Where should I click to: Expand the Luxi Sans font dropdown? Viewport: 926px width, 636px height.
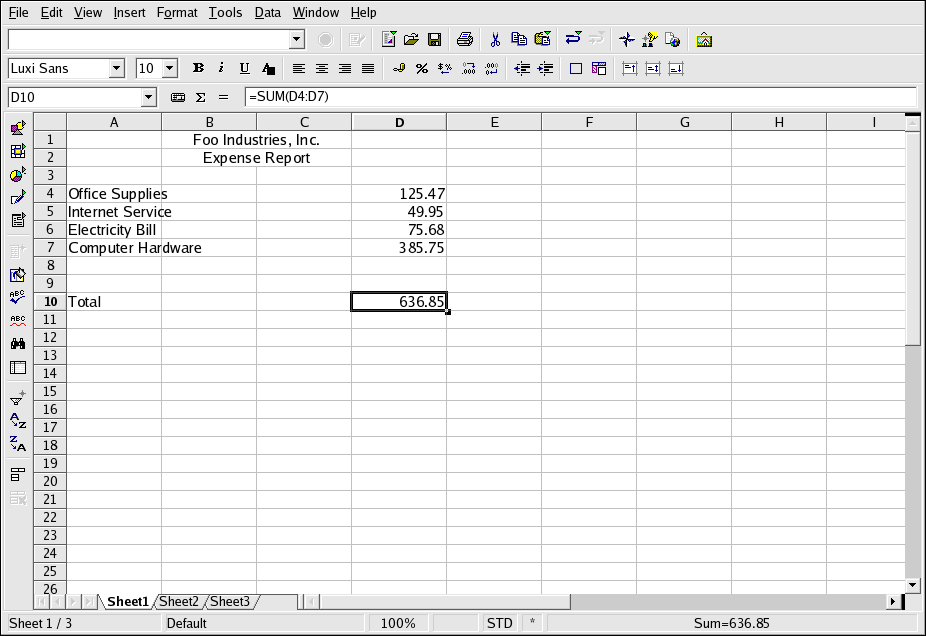(x=116, y=69)
